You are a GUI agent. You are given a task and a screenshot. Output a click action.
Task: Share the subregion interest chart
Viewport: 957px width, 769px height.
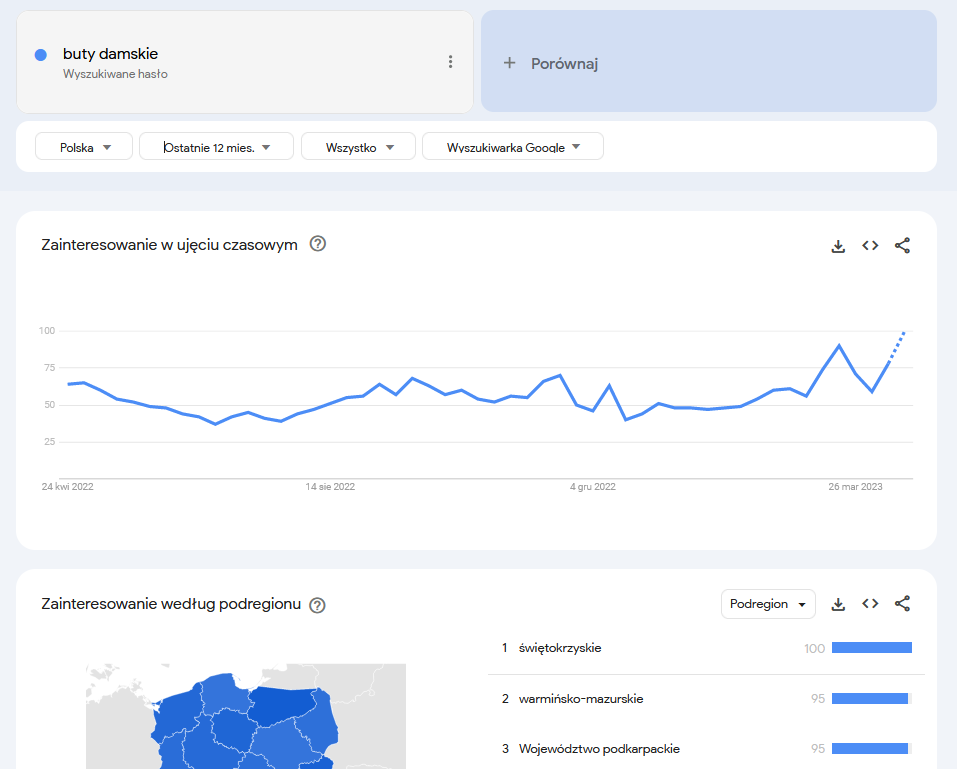[x=902, y=604]
